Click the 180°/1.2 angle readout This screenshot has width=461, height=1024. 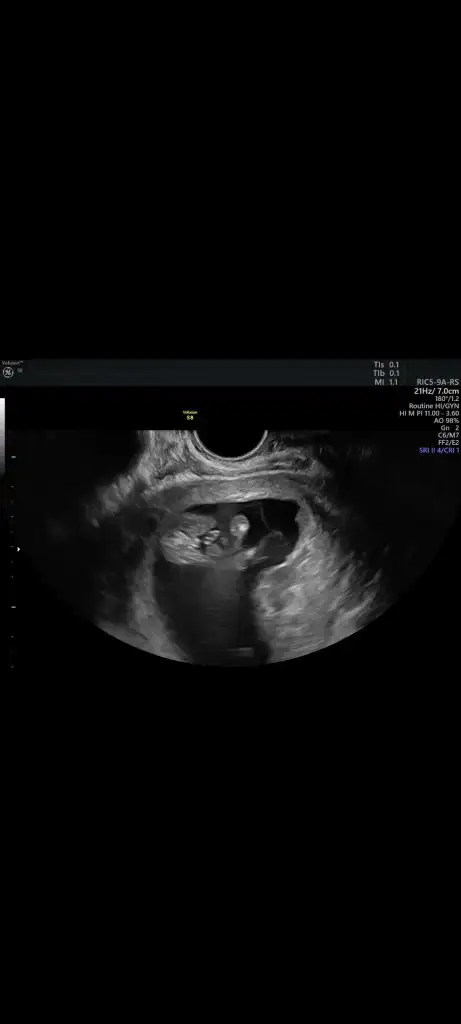[447, 398]
